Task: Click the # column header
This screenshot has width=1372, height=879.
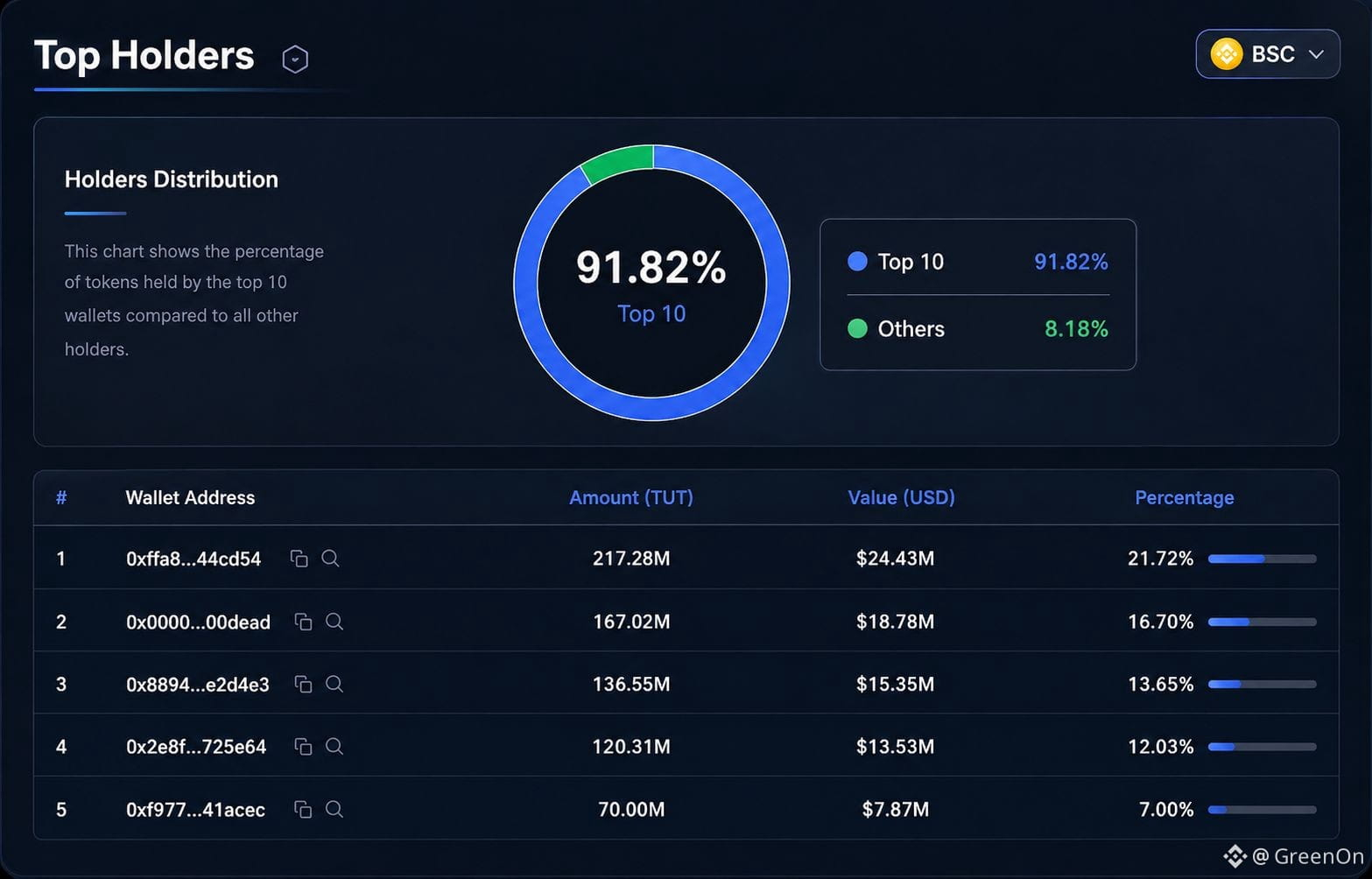Action: [x=61, y=497]
